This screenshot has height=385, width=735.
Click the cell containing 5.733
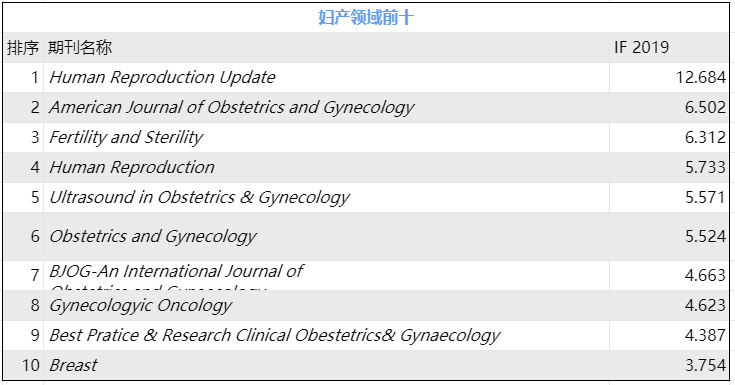[669, 167]
